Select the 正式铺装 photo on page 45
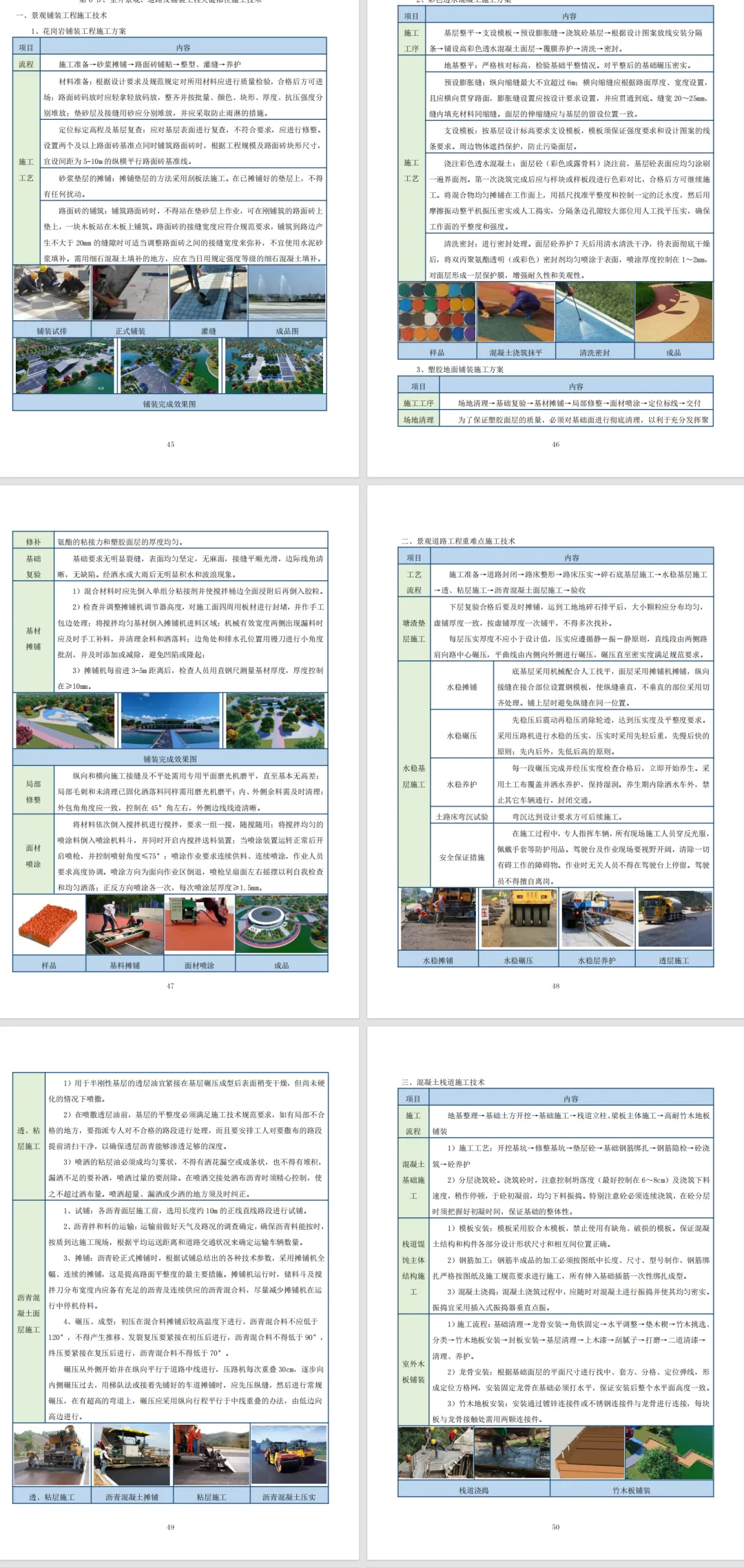The height and width of the screenshot is (1568, 744). [x=130, y=293]
